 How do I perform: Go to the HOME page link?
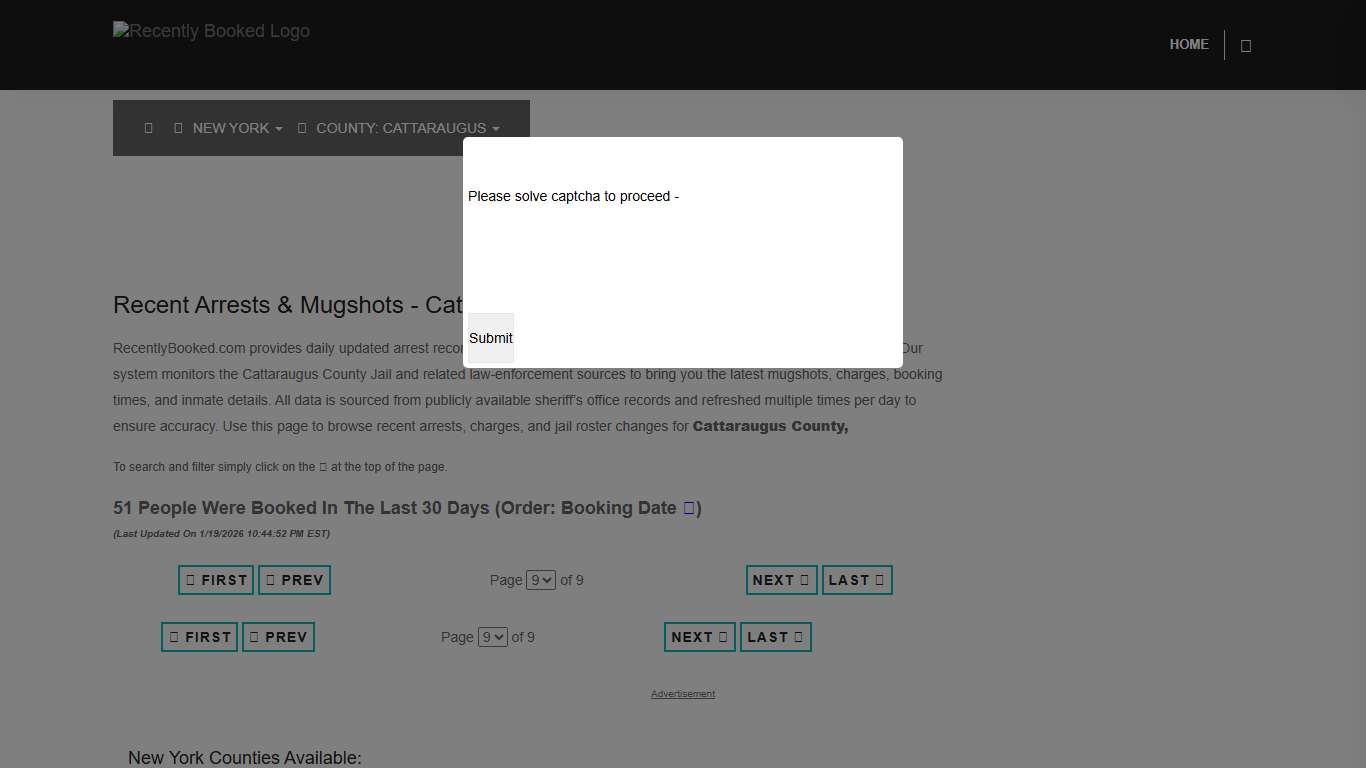pyautogui.click(x=1189, y=45)
